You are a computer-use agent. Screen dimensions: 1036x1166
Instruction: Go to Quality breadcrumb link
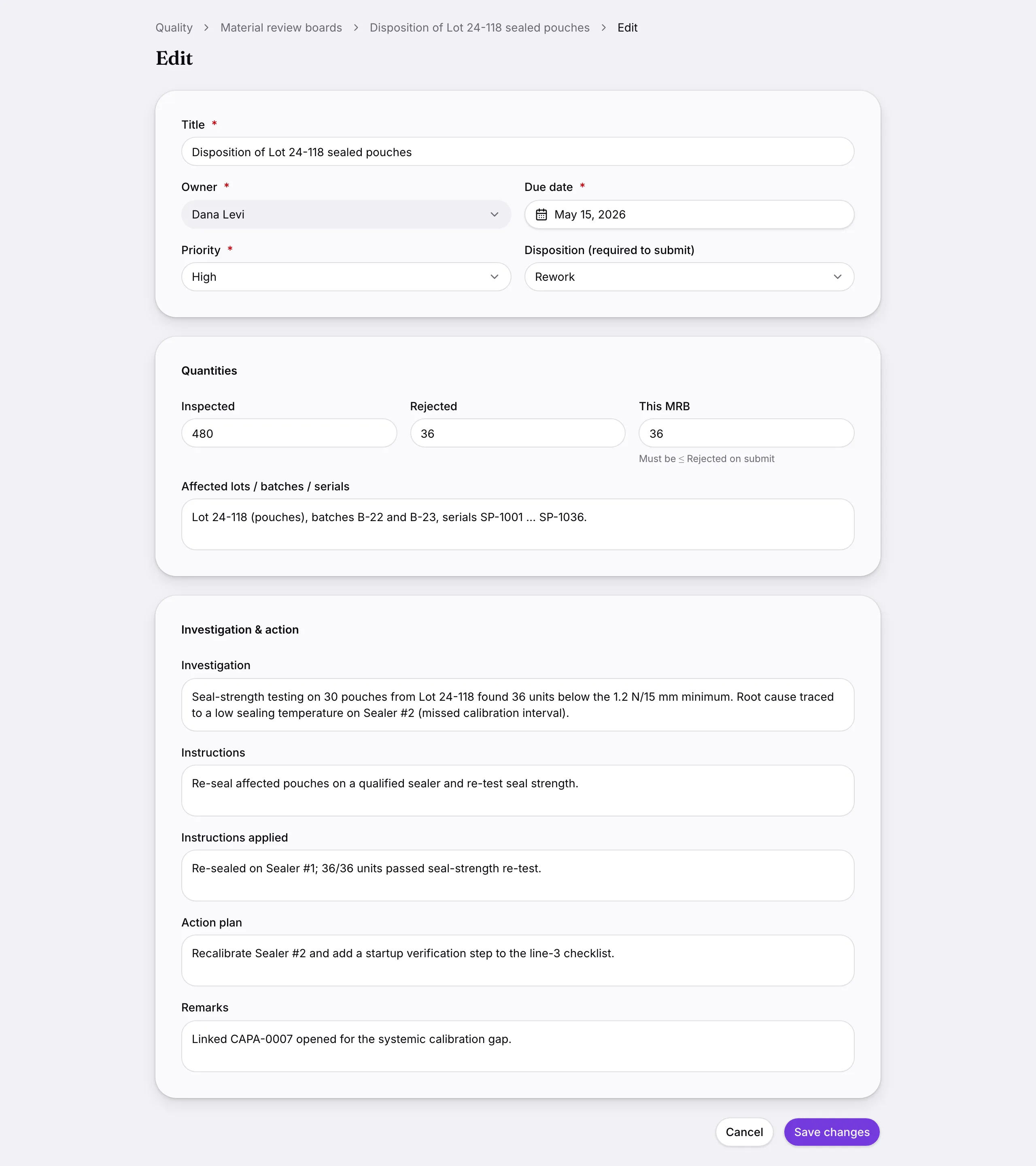point(174,28)
